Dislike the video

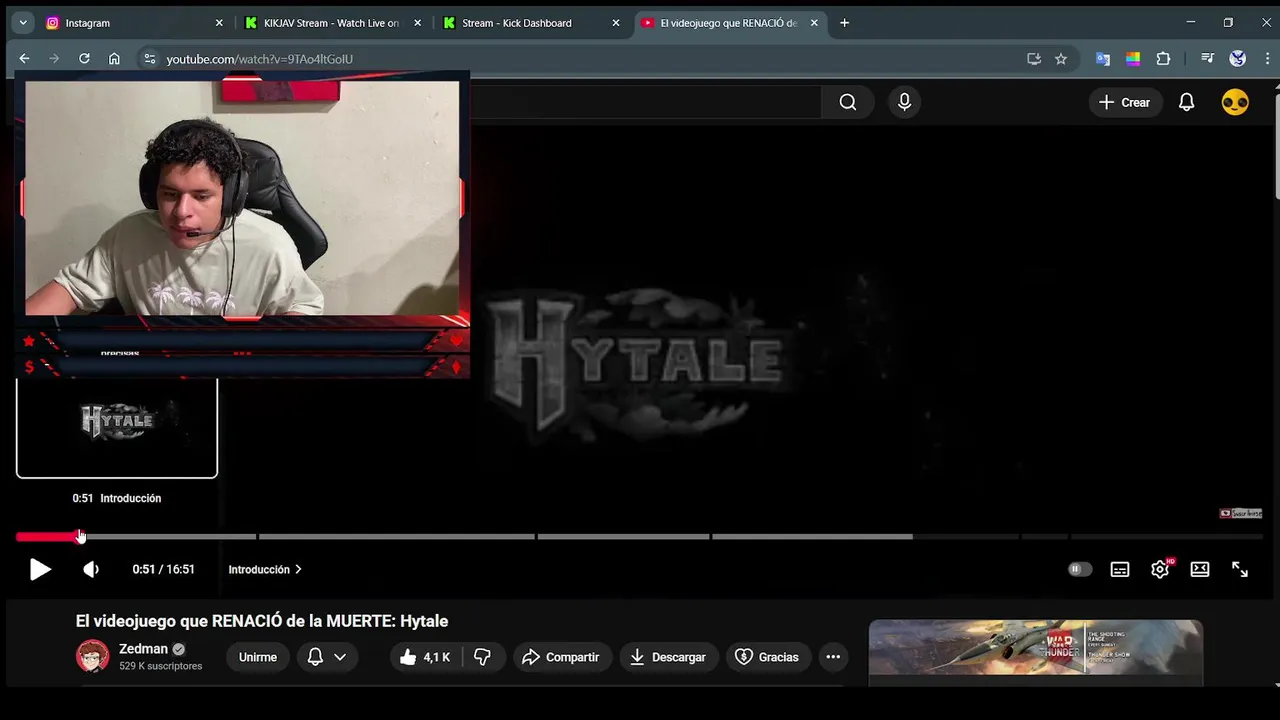tap(482, 657)
